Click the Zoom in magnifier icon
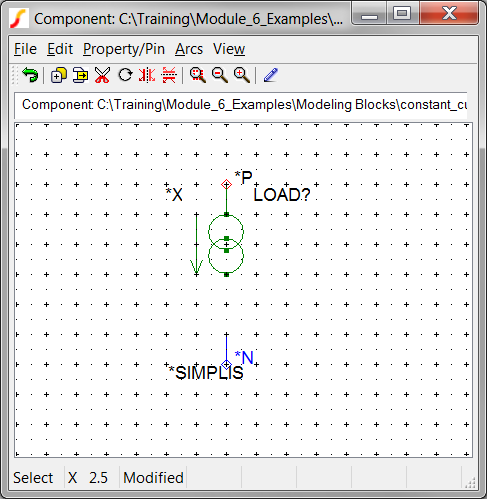Viewport: 487px width, 499px height. click(x=242, y=75)
